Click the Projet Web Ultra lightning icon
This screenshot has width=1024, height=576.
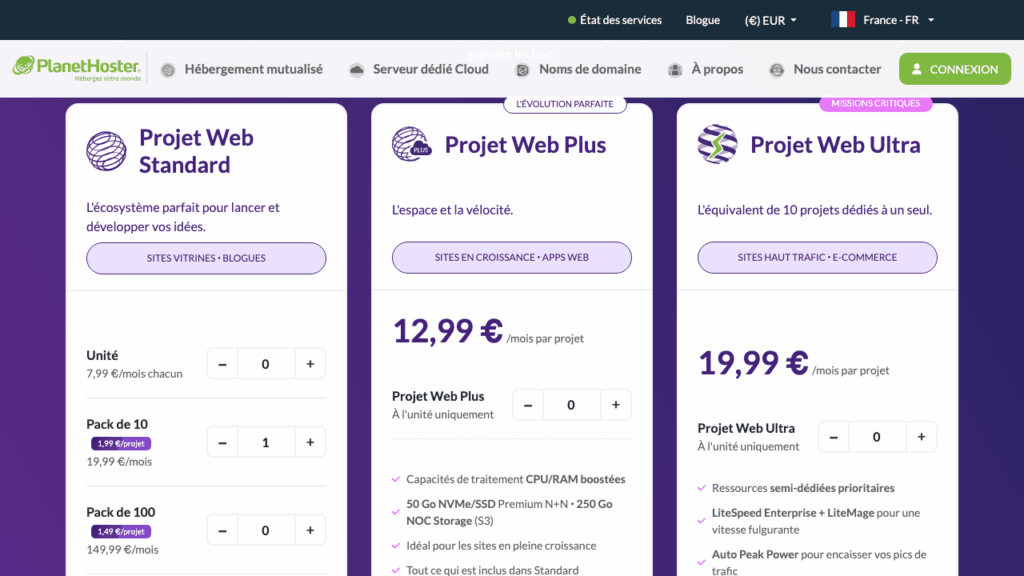pos(718,144)
